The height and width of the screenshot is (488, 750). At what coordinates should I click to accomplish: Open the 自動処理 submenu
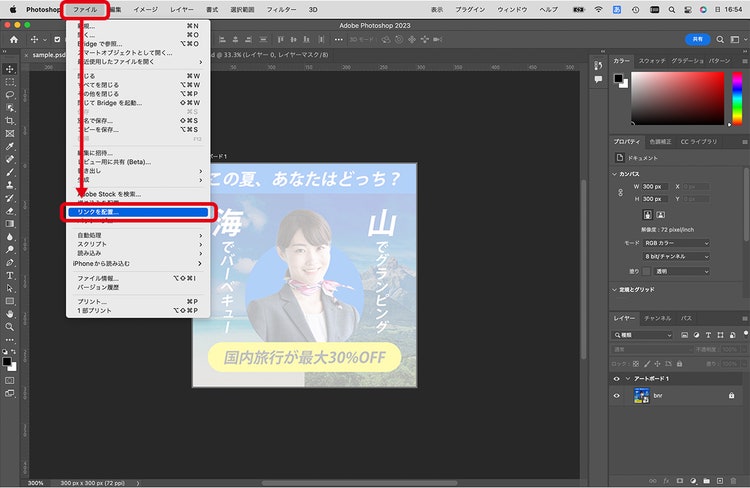click(138, 235)
